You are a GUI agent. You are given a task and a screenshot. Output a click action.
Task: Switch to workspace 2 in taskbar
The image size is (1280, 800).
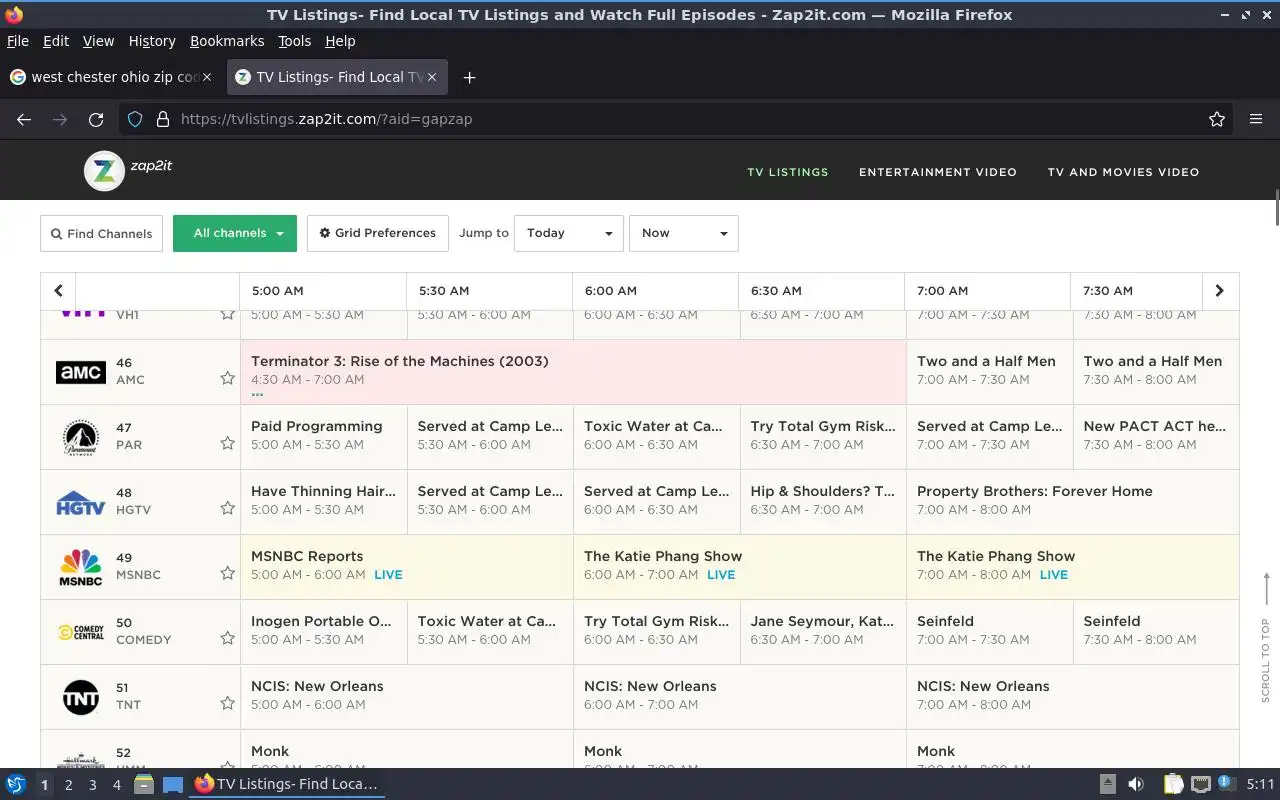point(68,785)
